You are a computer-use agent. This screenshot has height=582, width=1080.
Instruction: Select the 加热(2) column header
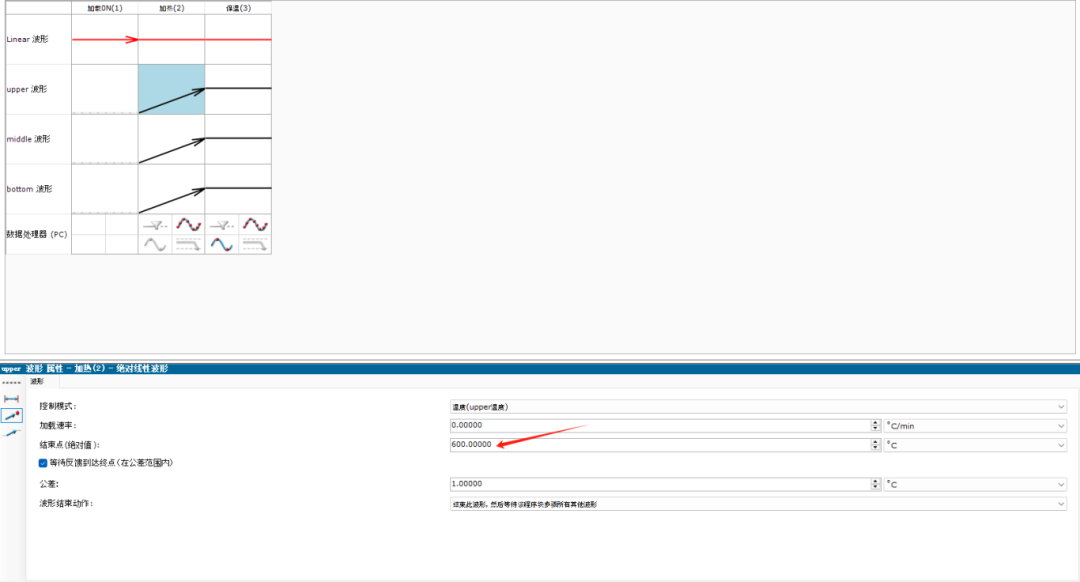(x=171, y=8)
